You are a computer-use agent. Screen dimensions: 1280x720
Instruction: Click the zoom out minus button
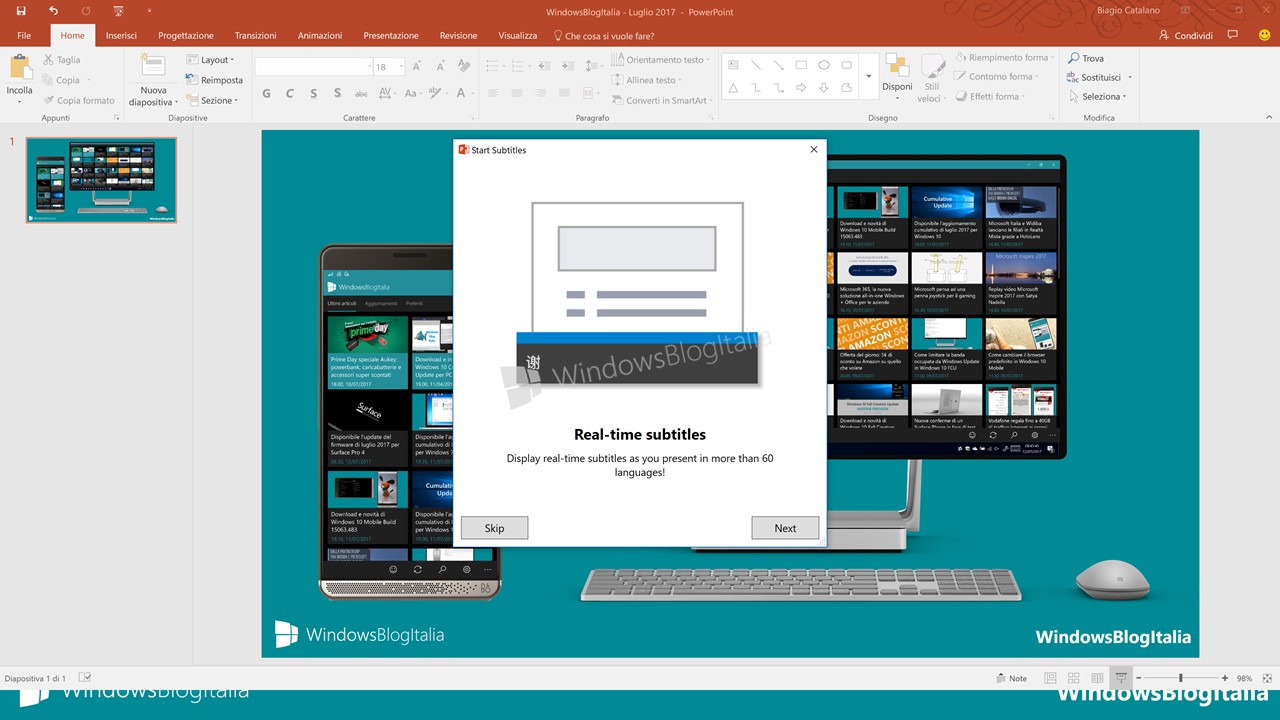[x=1138, y=678]
